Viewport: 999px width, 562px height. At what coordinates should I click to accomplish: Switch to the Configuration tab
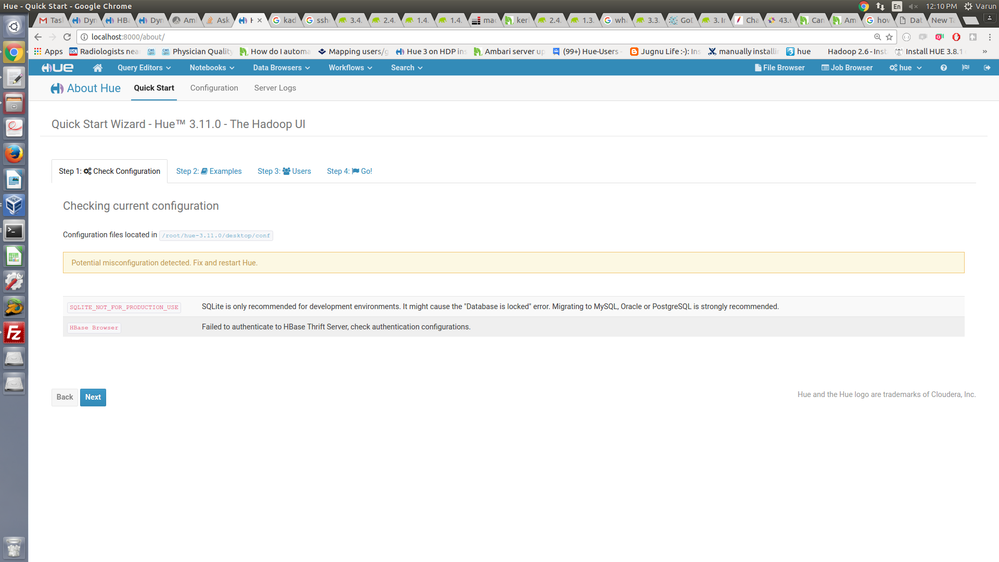point(214,88)
